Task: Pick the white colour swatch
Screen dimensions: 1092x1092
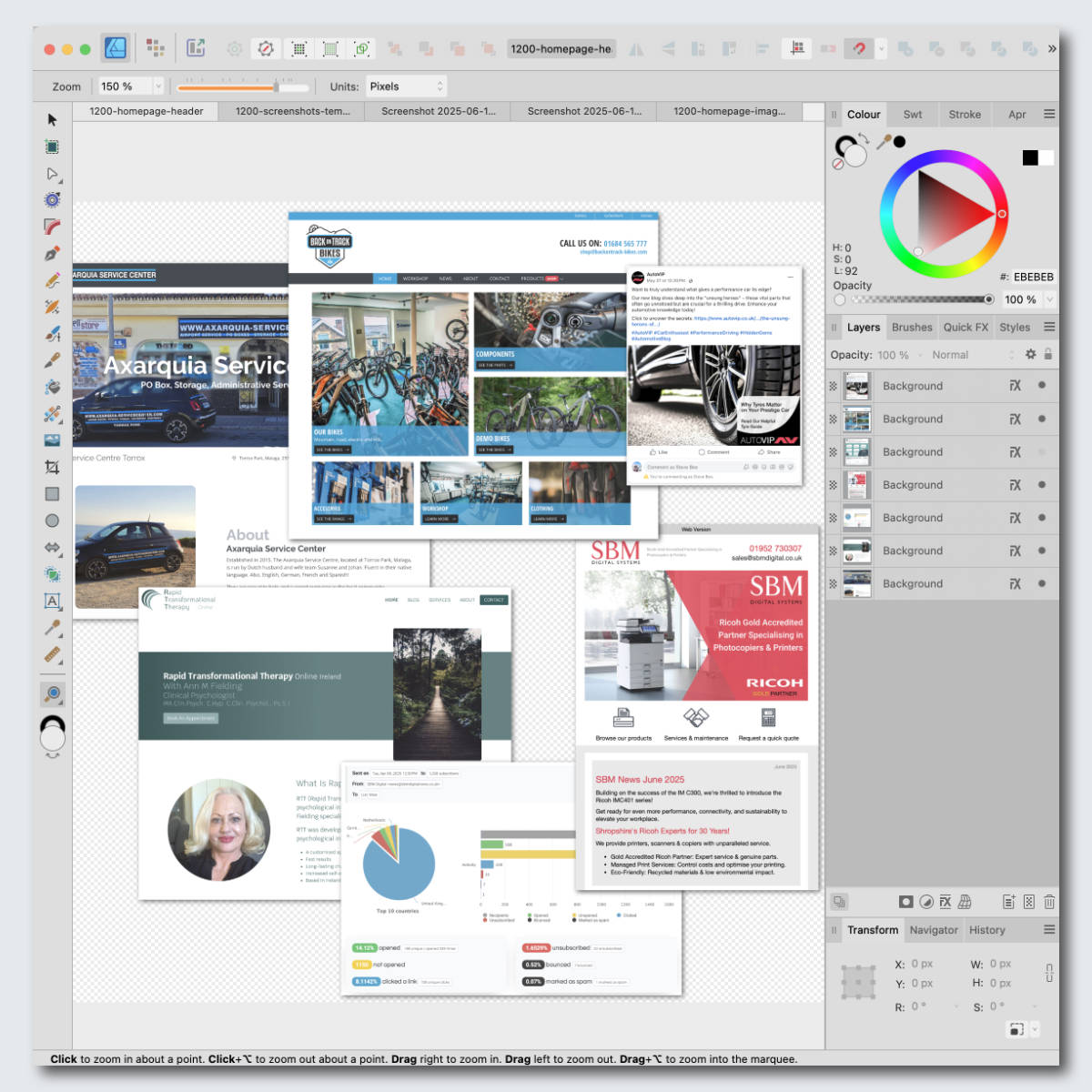Action: [x=1046, y=157]
